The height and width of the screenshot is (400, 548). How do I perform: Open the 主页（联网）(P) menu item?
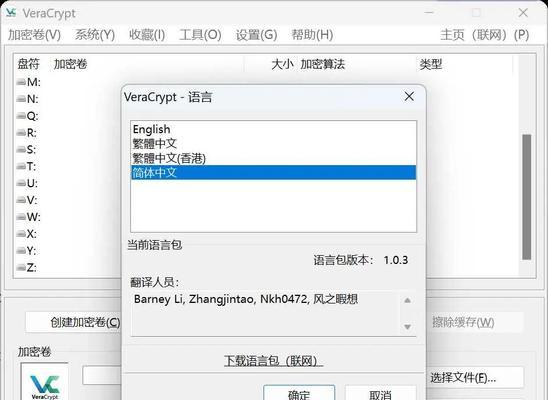click(x=484, y=35)
